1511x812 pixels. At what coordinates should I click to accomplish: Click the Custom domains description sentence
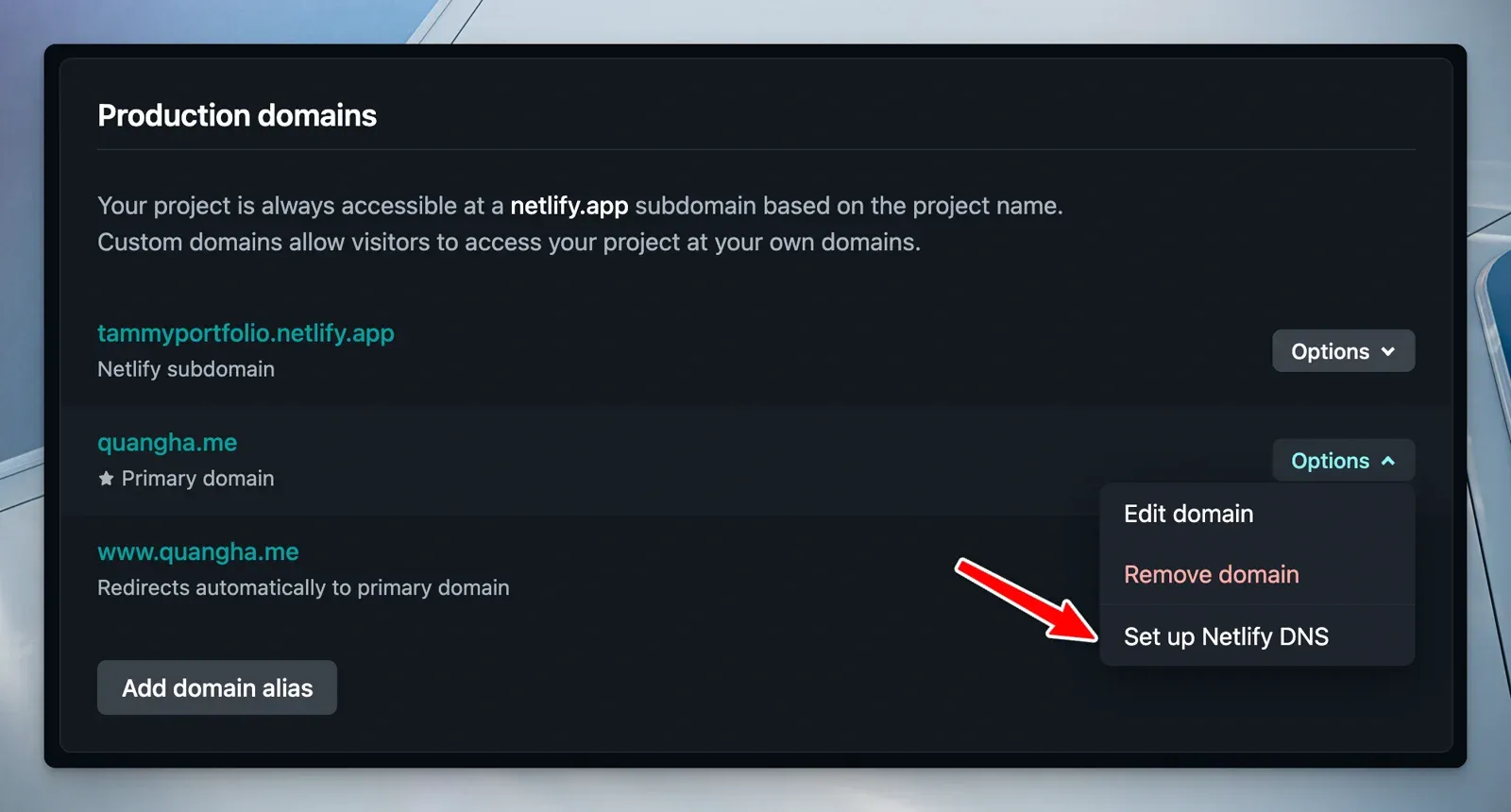tap(508, 243)
